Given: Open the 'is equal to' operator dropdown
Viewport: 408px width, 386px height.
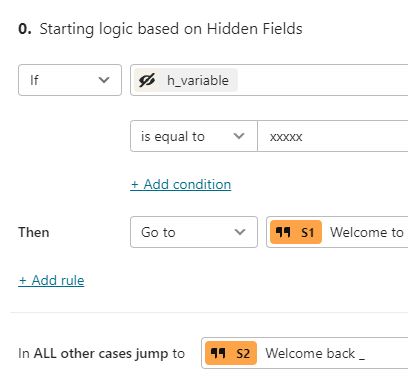Looking at the screenshot, I should (194, 136).
